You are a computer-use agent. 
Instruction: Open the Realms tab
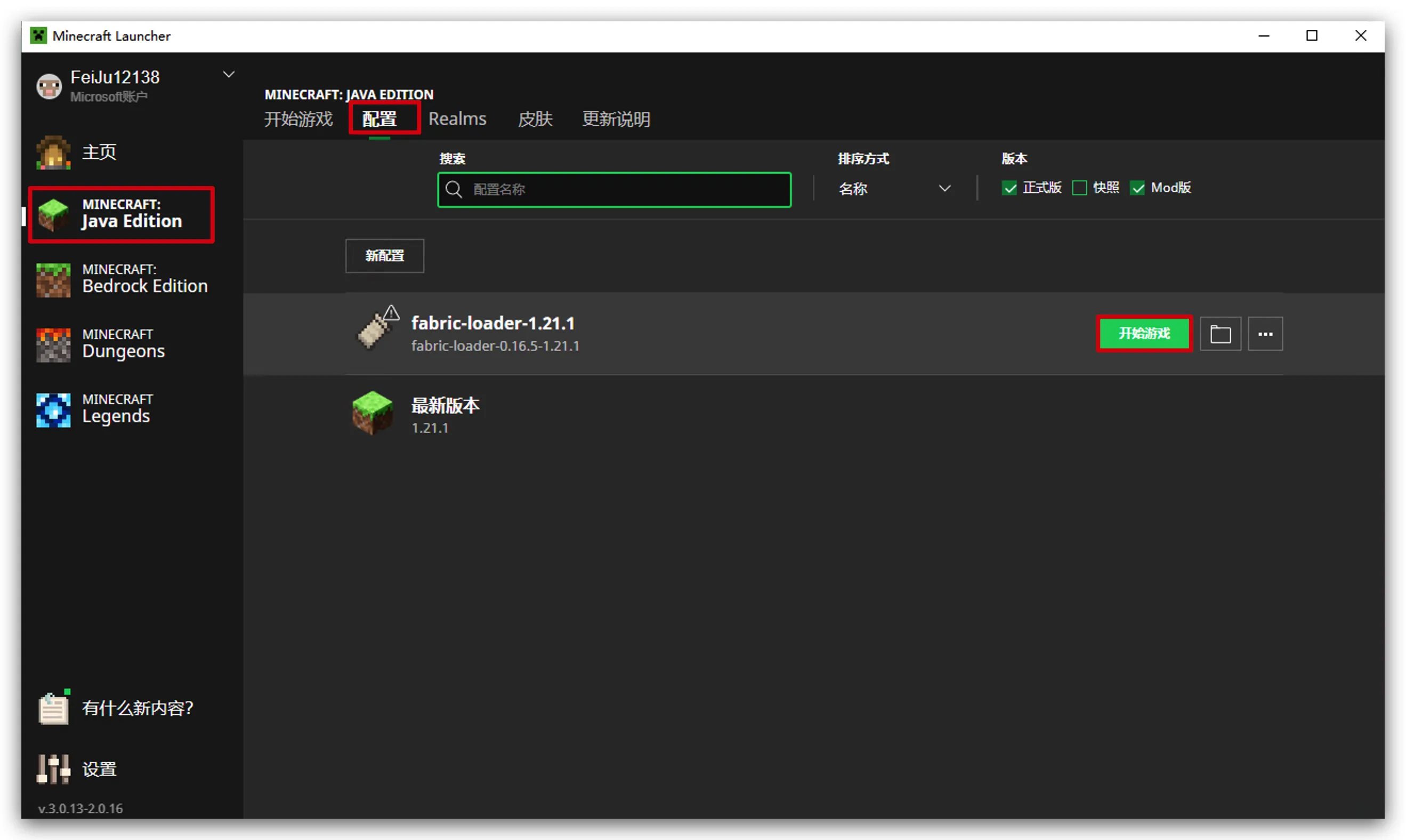[457, 119]
